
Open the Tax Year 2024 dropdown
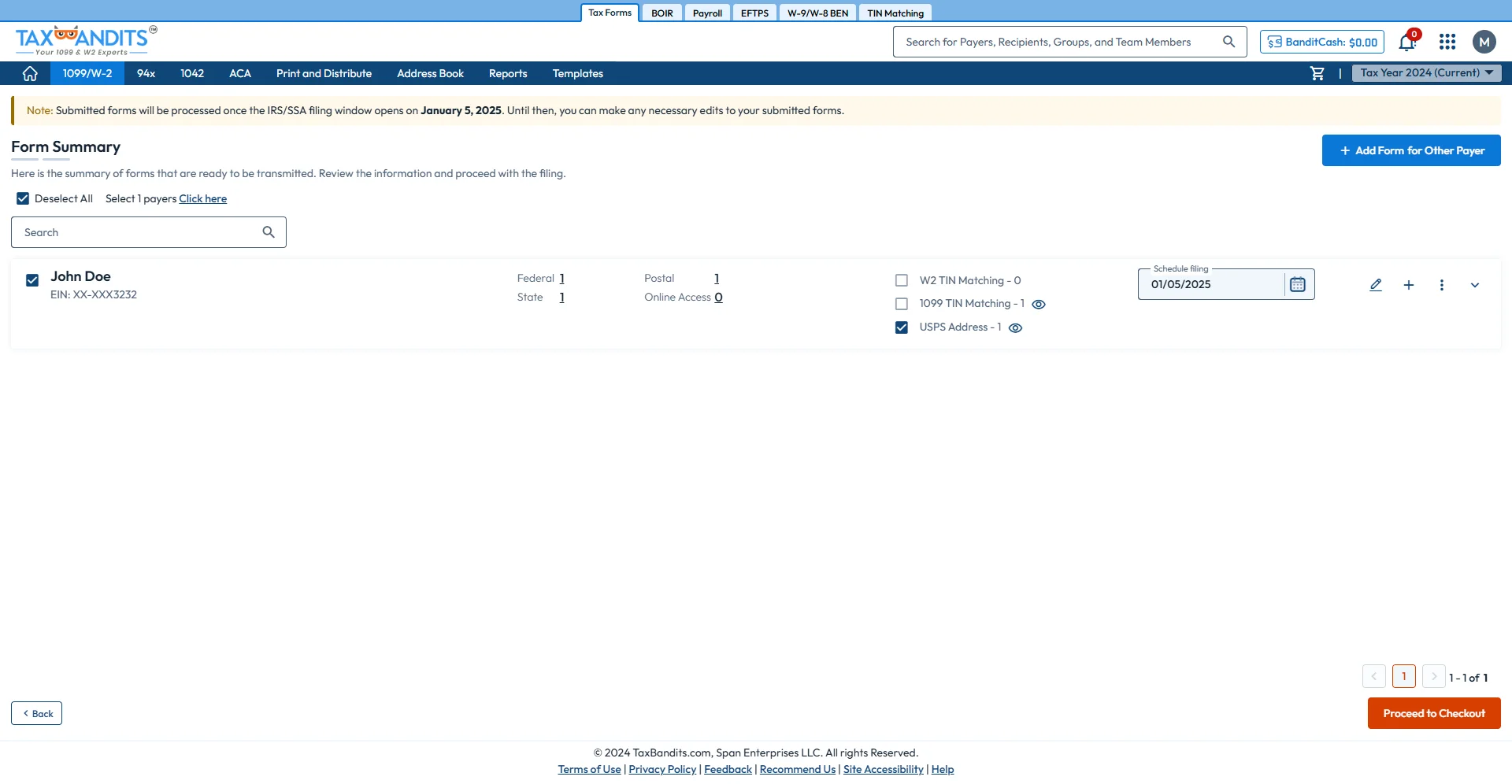(x=1426, y=73)
